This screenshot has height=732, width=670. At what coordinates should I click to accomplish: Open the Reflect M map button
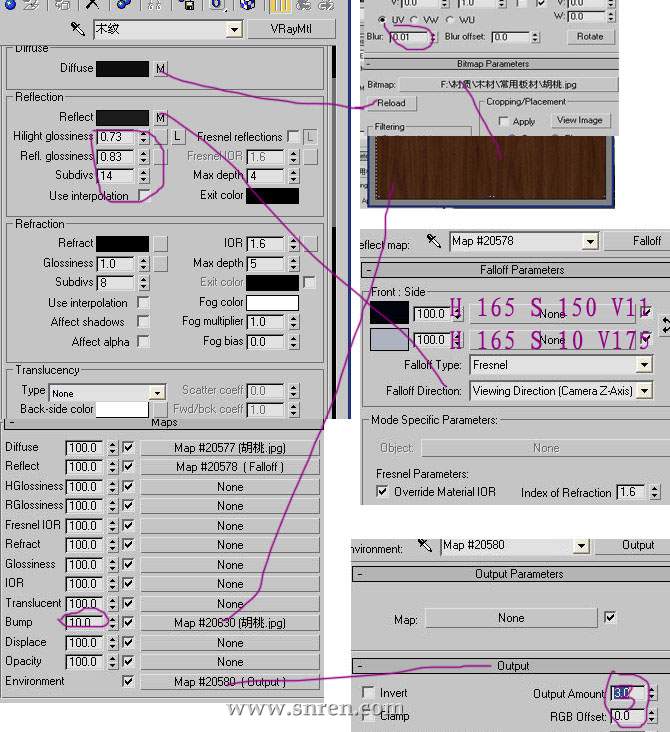coord(161,117)
